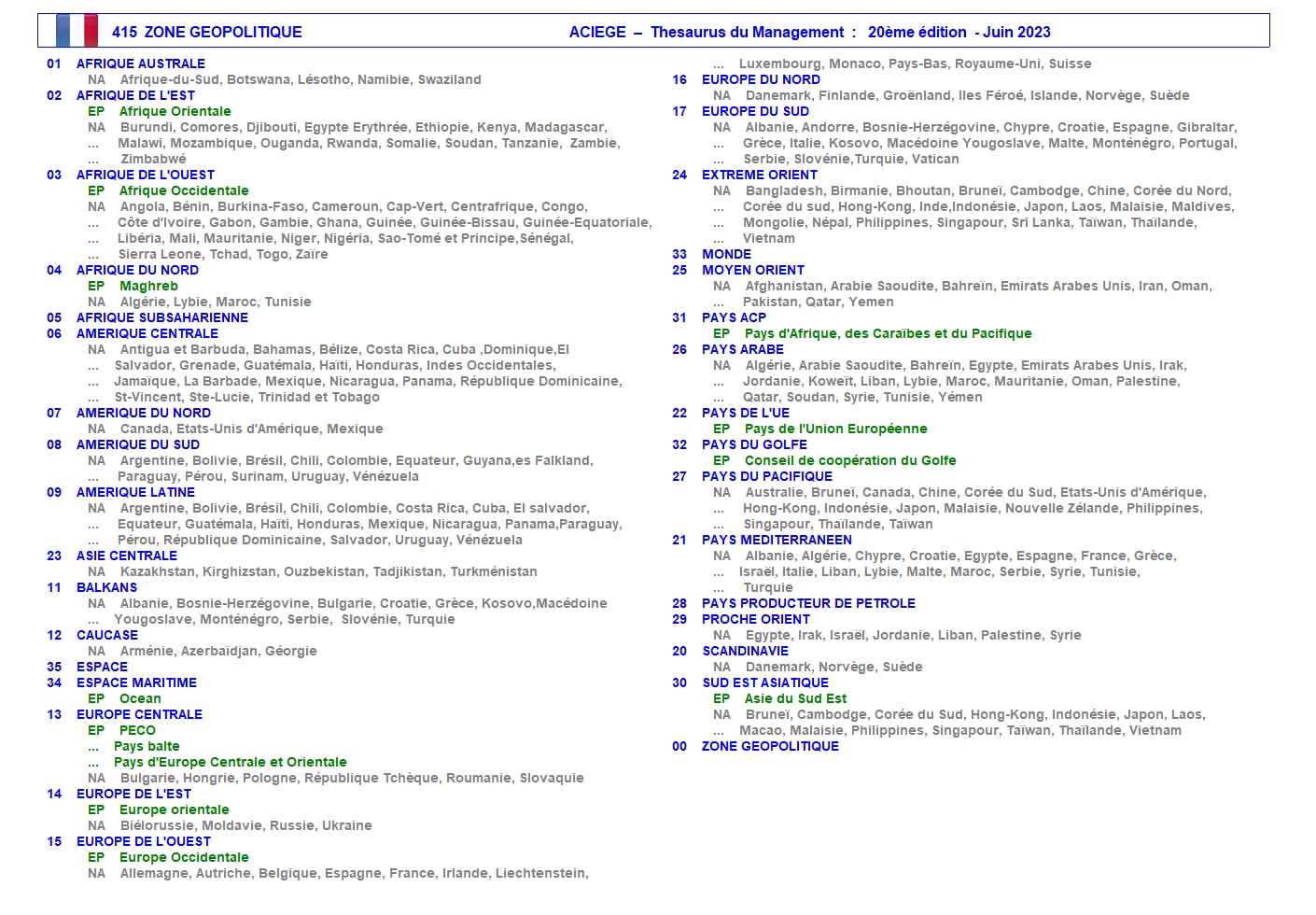1316x915 pixels.
Task: Click the French flag icon in header
Action: coord(77,31)
